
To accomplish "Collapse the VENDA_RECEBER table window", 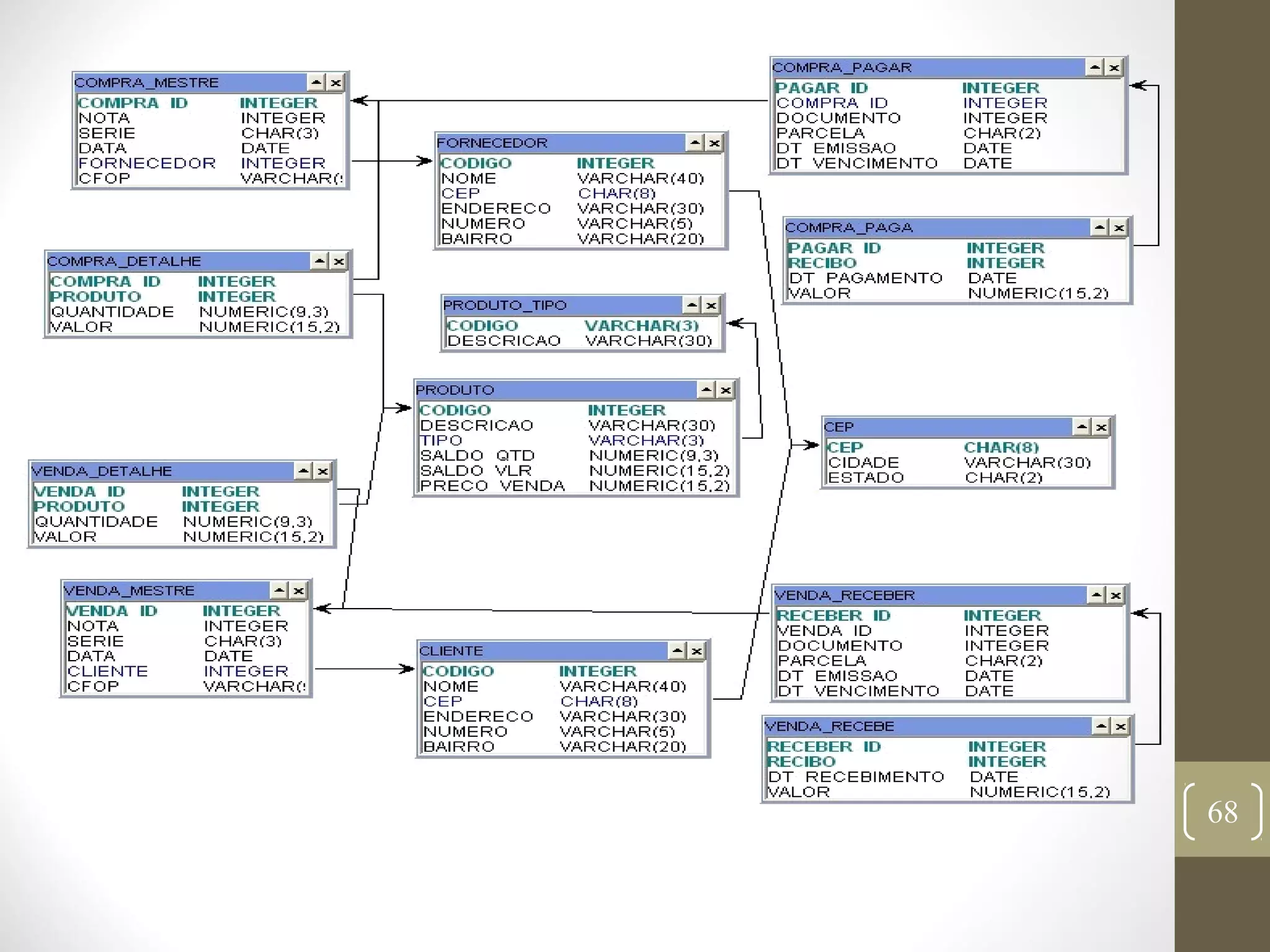I will [x=1096, y=595].
